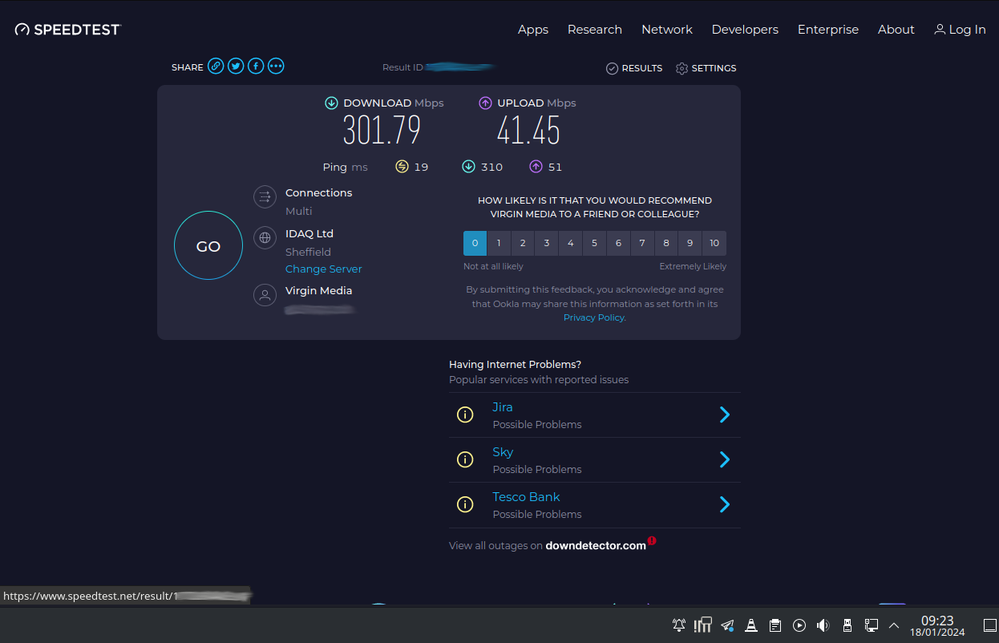Open the media player tray icon
The image size is (999, 643).
[x=799, y=625]
